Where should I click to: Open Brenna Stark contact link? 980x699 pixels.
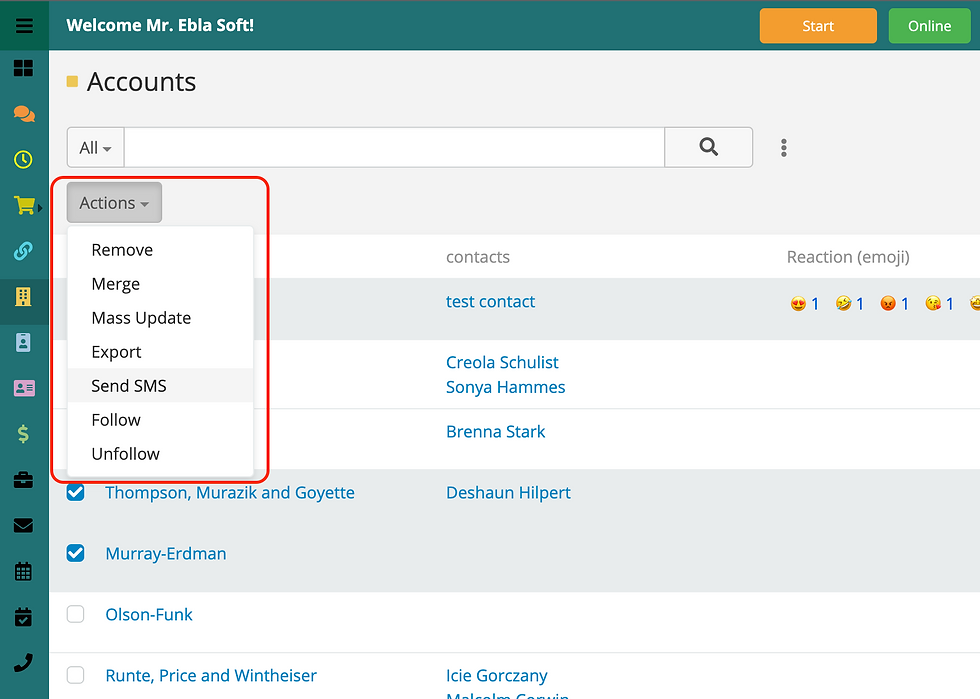(x=496, y=431)
